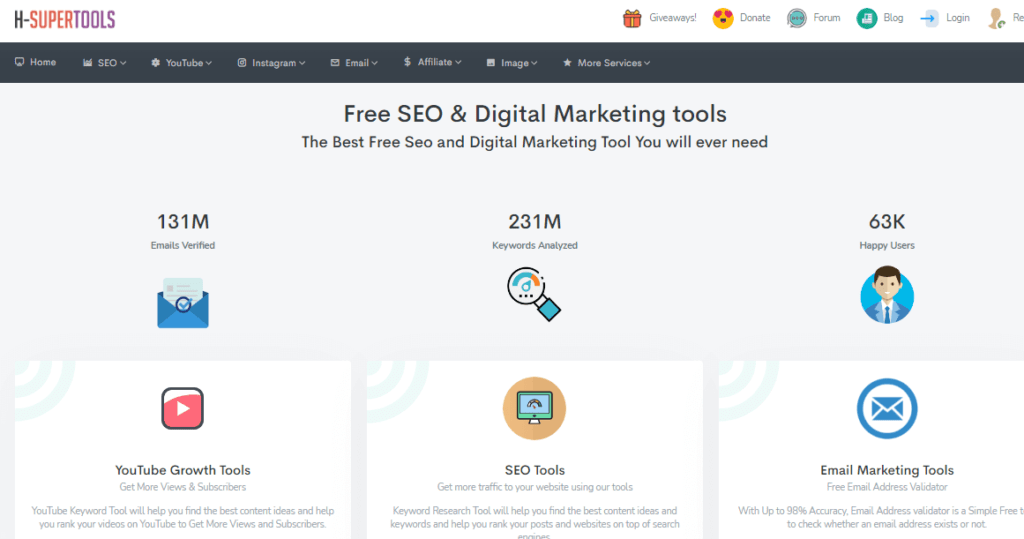The width and height of the screenshot is (1024, 539).
Task: Open the Instagram dropdown menu
Action: click(x=272, y=63)
